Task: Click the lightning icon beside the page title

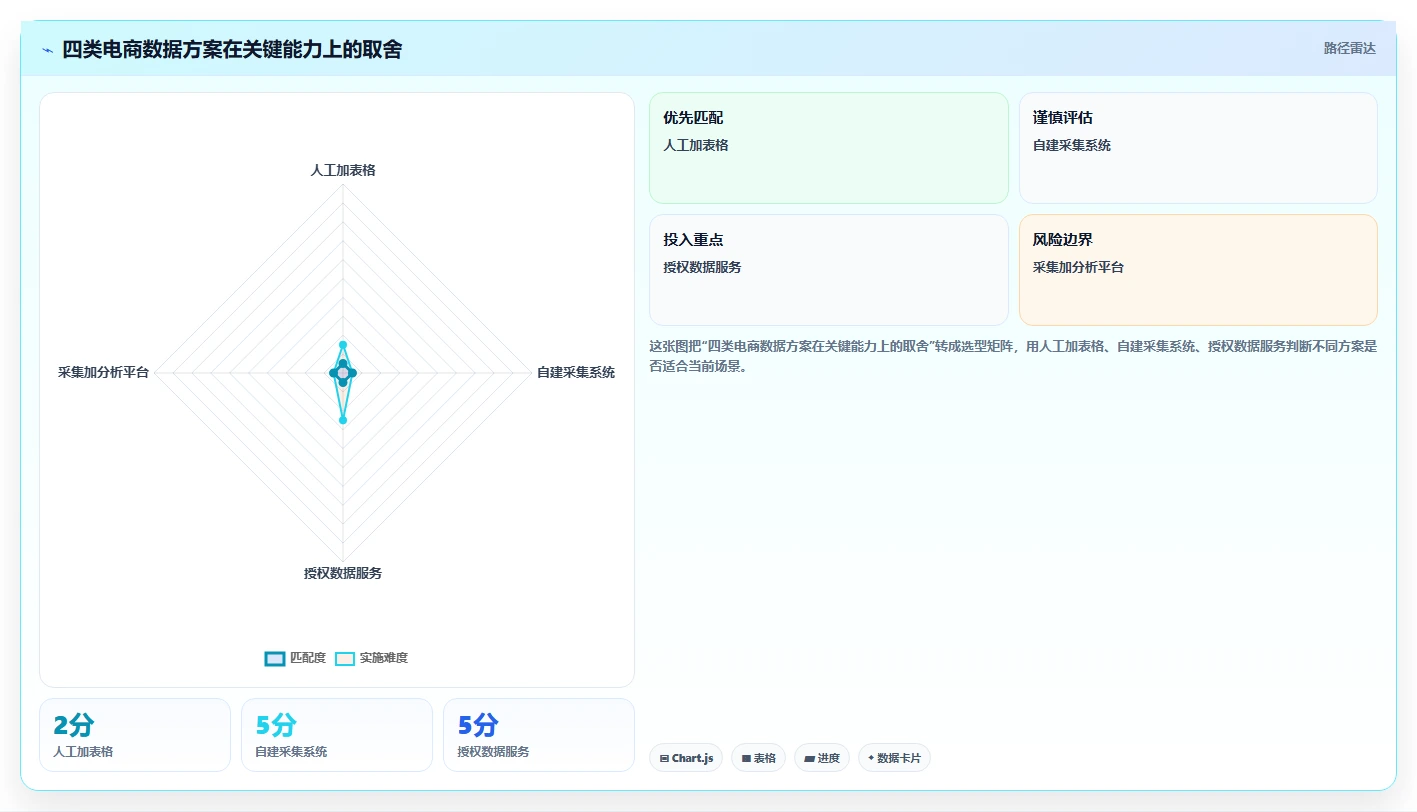Action: [48, 50]
